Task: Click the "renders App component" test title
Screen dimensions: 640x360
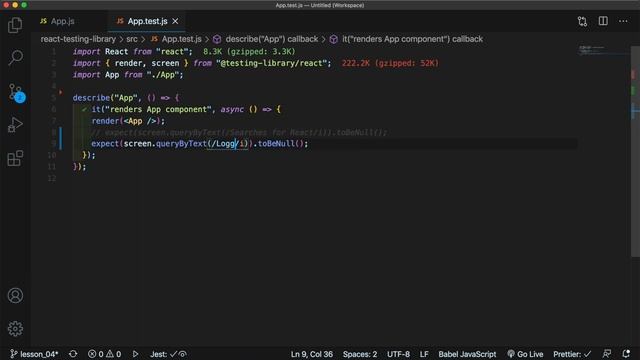Action: [158, 109]
